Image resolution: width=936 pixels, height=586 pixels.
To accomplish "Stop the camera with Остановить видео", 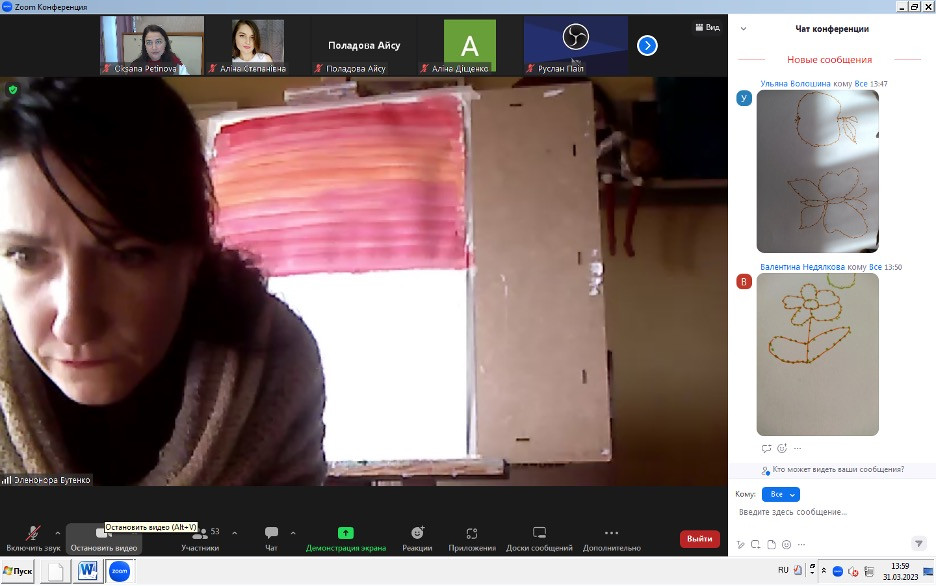I will (x=103, y=538).
